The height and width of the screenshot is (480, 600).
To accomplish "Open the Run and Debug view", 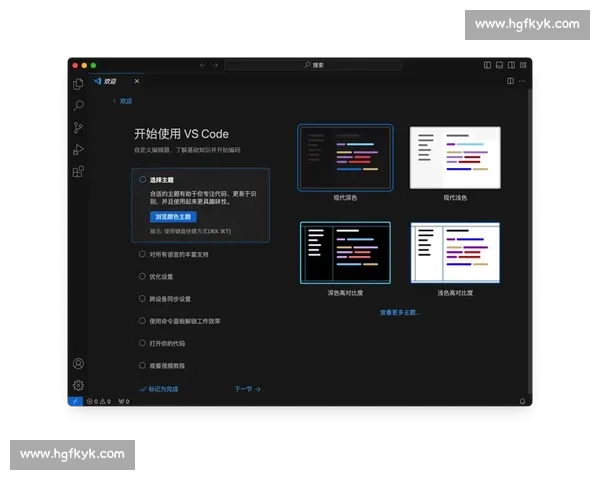I will point(78,149).
